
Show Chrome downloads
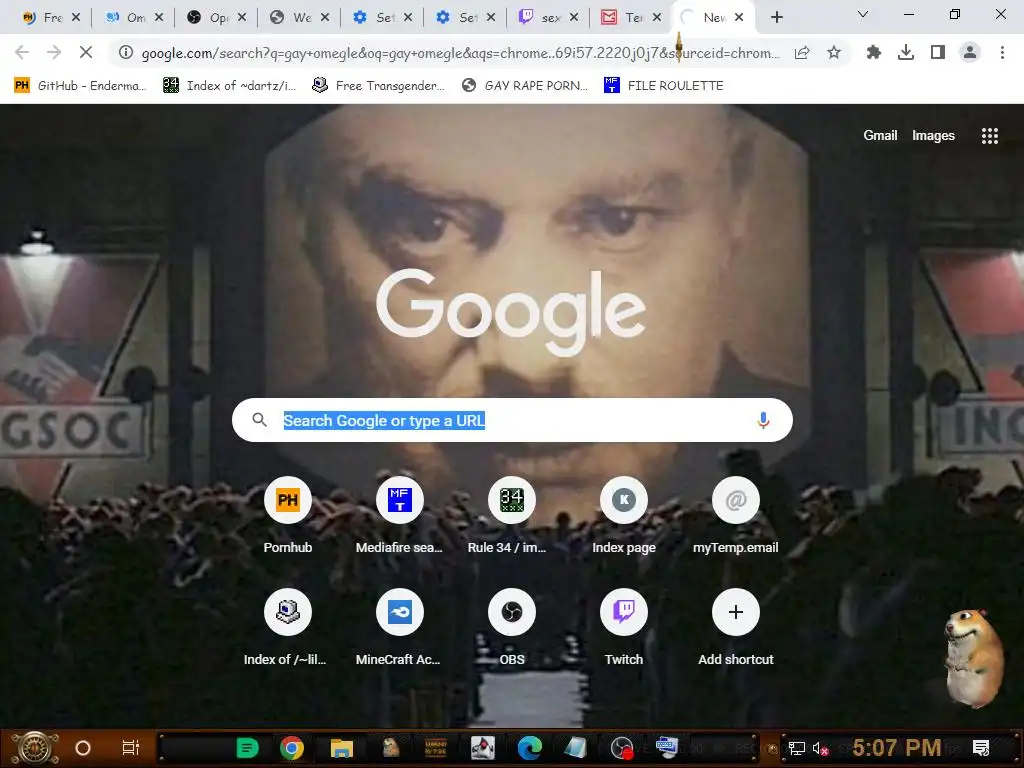coord(906,52)
